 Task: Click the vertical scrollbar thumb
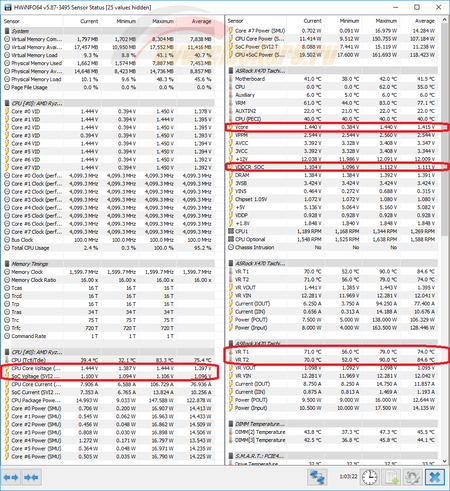pyautogui.click(x=444, y=130)
